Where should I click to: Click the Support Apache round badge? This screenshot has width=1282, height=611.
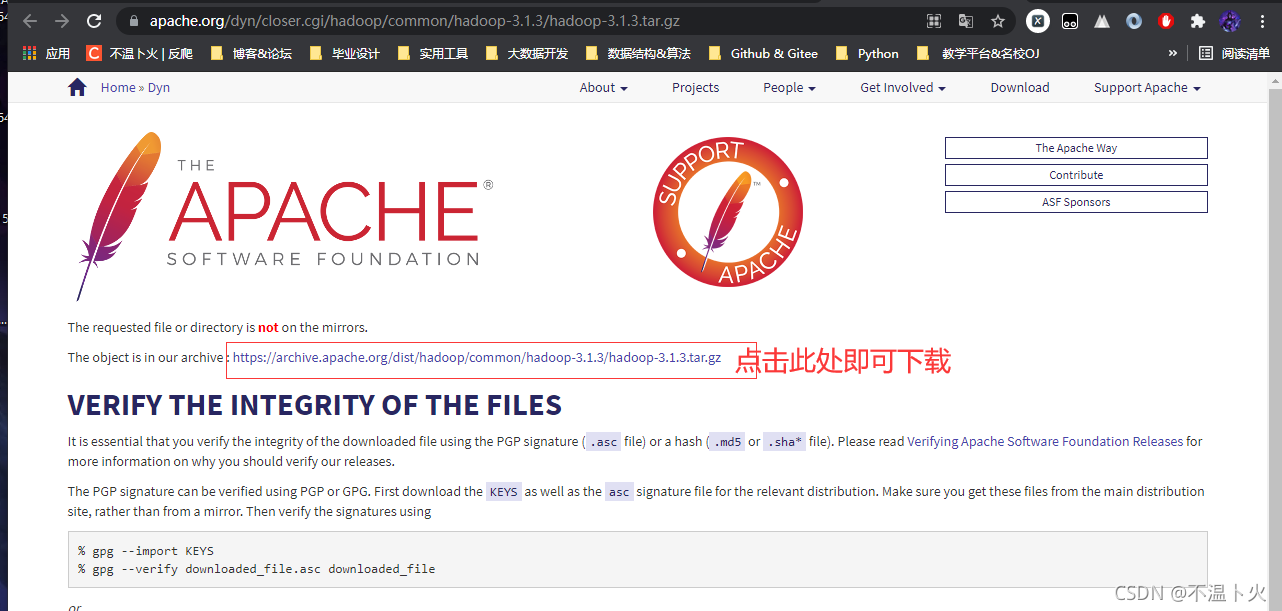(x=727, y=213)
